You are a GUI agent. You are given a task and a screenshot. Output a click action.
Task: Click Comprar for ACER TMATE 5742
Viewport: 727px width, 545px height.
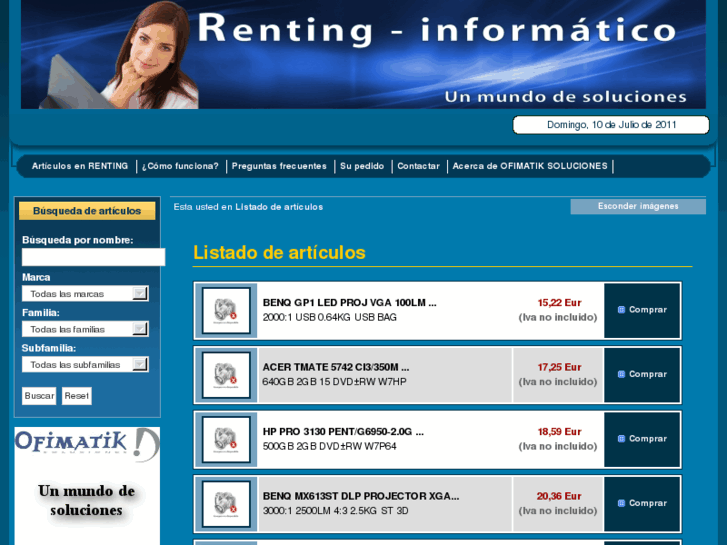(x=642, y=375)
